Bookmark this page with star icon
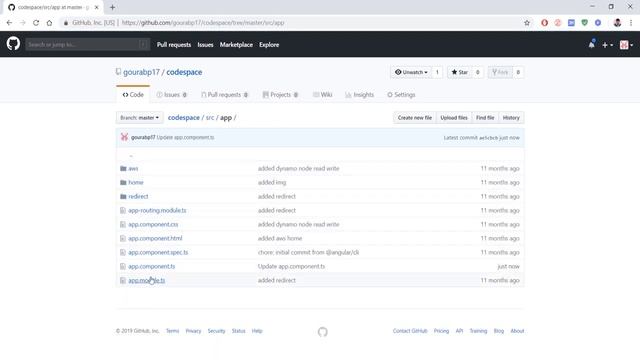Viewport: 640px width, 360px height. coord(527,23)
